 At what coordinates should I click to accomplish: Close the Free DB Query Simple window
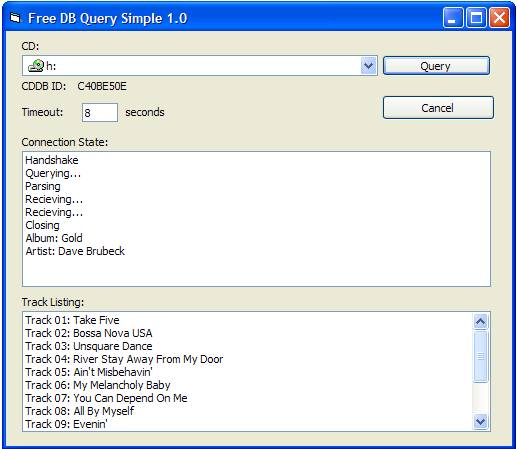tap(499, 18)
